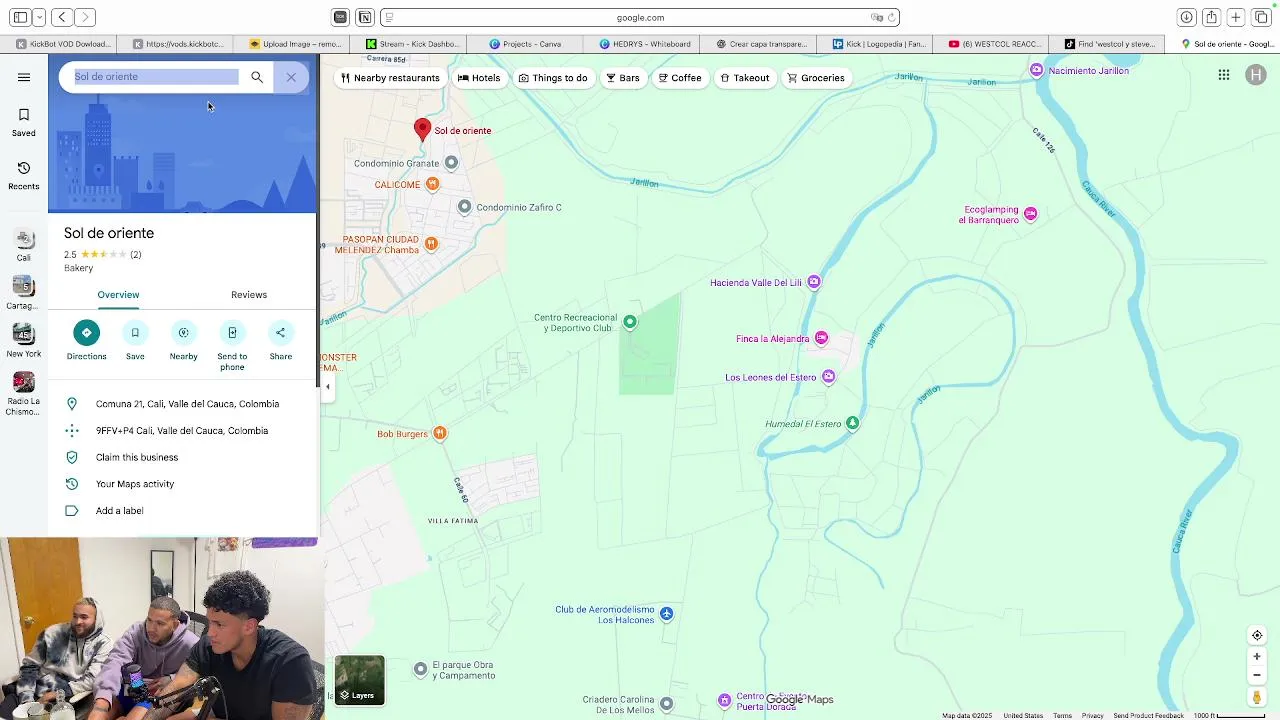Select Club de Aeromodelismo marker
The height and width of the screenshot is (720, 1280).
667,613
